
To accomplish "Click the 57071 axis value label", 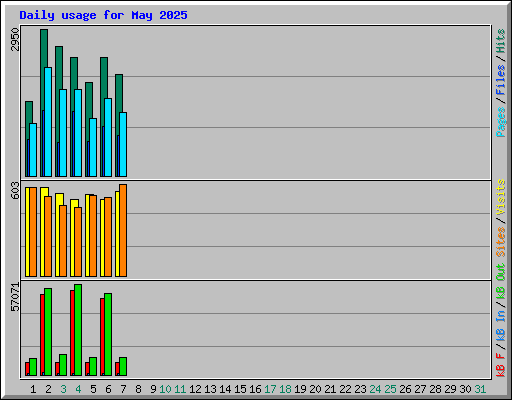I will [15, 297].
